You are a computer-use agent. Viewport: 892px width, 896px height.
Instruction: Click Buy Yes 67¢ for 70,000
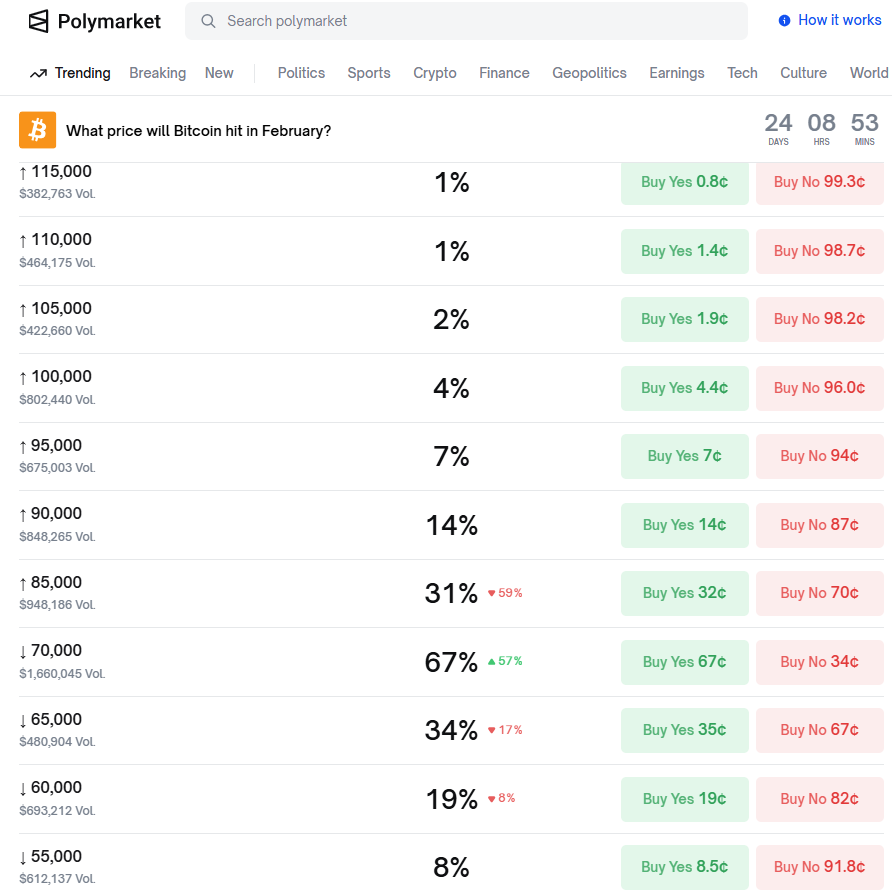click(684, 662)
